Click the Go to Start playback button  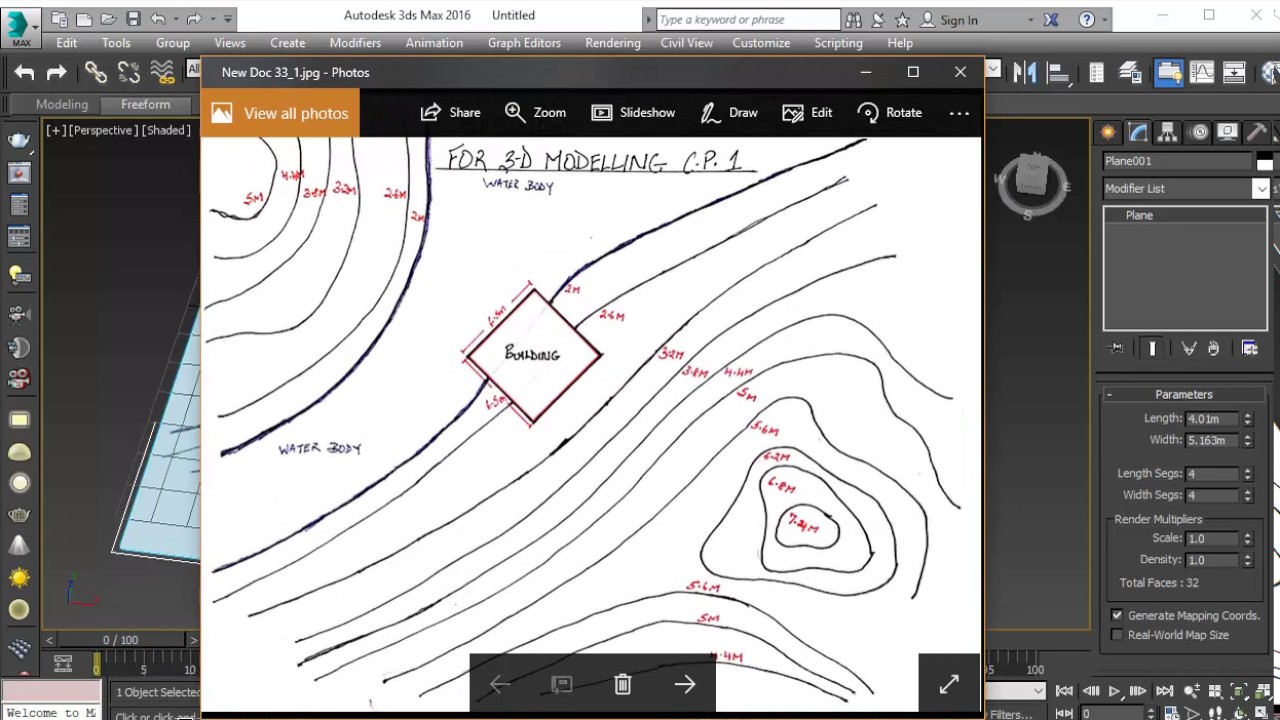pos(1064,691)
